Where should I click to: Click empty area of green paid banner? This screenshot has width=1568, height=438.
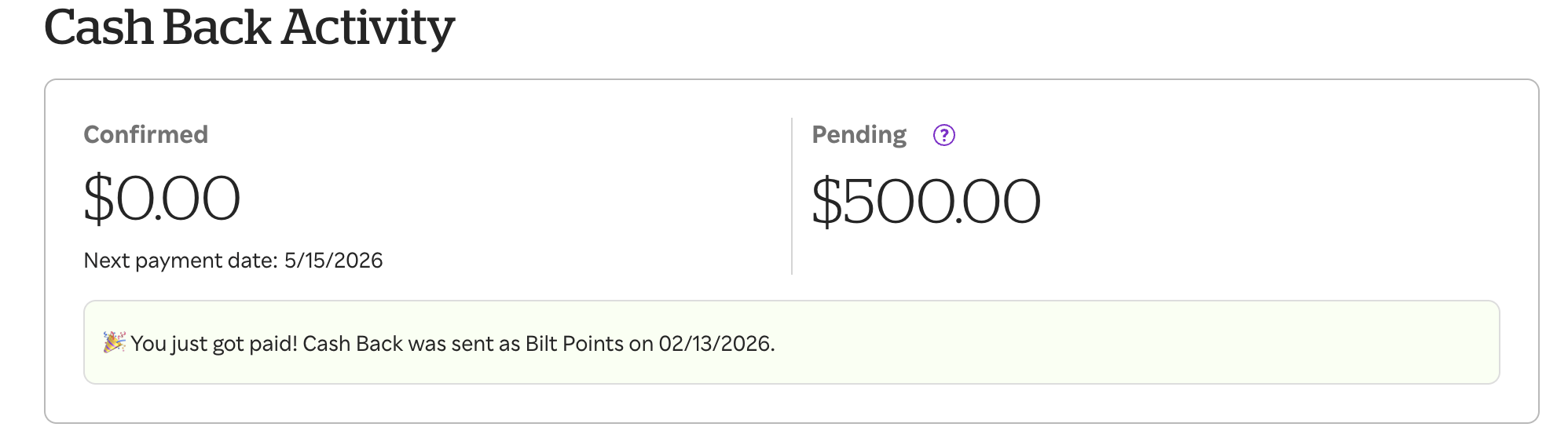click(x=1139, y=342)
